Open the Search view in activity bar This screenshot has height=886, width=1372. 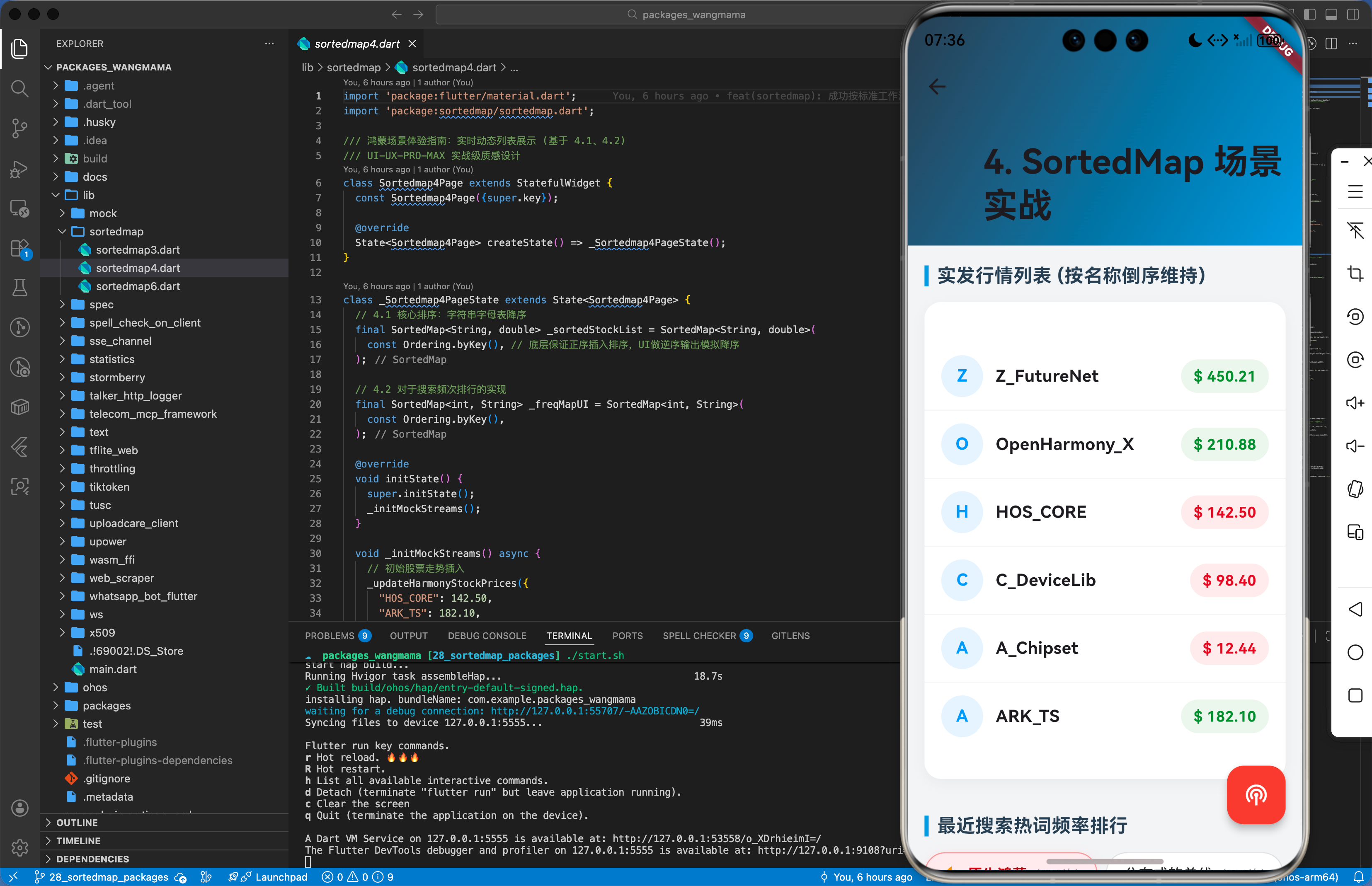19,89
